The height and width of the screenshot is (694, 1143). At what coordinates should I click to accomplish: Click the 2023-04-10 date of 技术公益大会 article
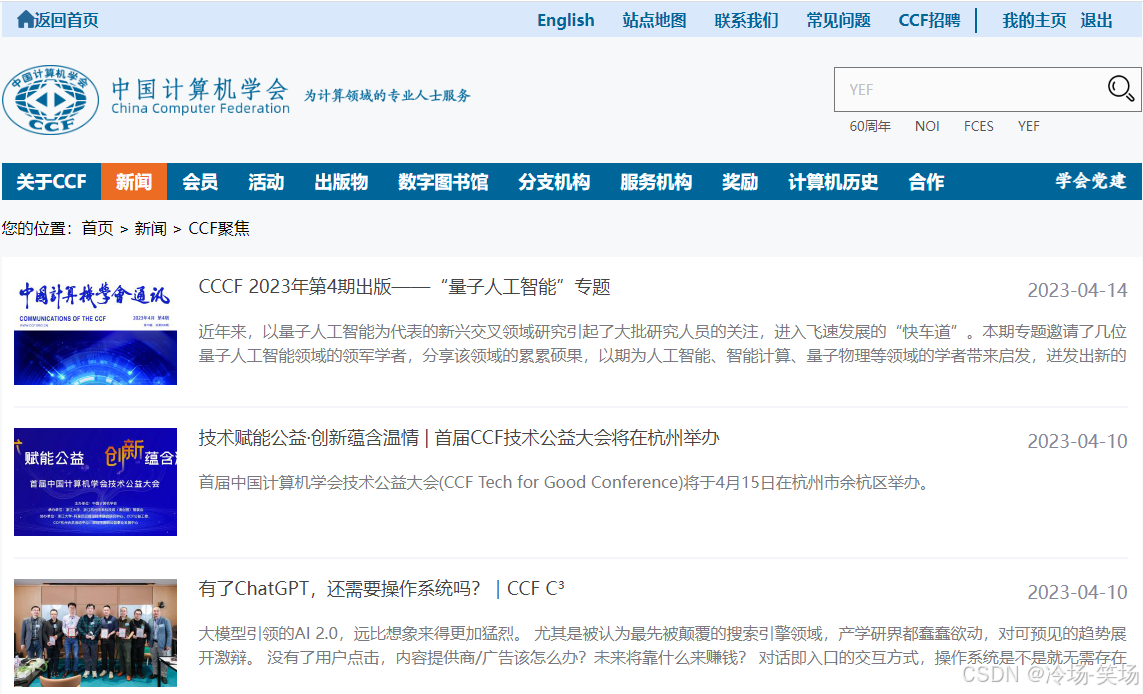1077,441
